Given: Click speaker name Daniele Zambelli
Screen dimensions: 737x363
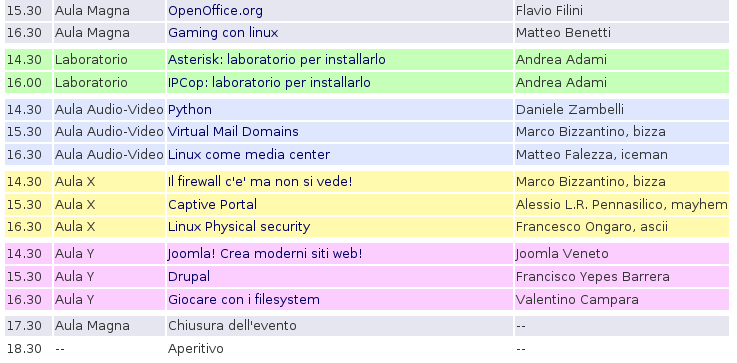Looking at the screenshot, I should click(570, 110).
